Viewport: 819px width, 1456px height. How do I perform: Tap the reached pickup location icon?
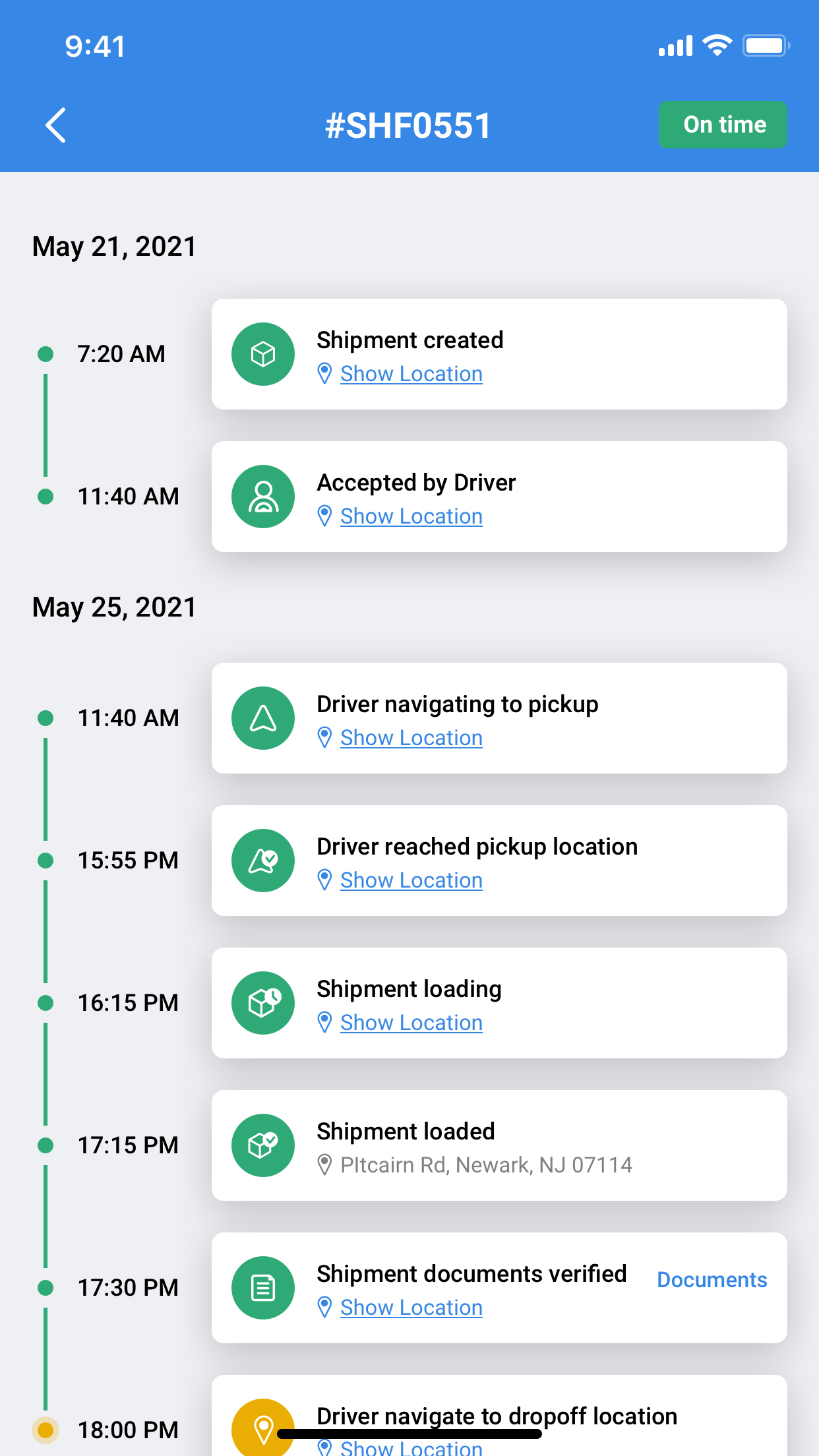click(x=263, y=861)
